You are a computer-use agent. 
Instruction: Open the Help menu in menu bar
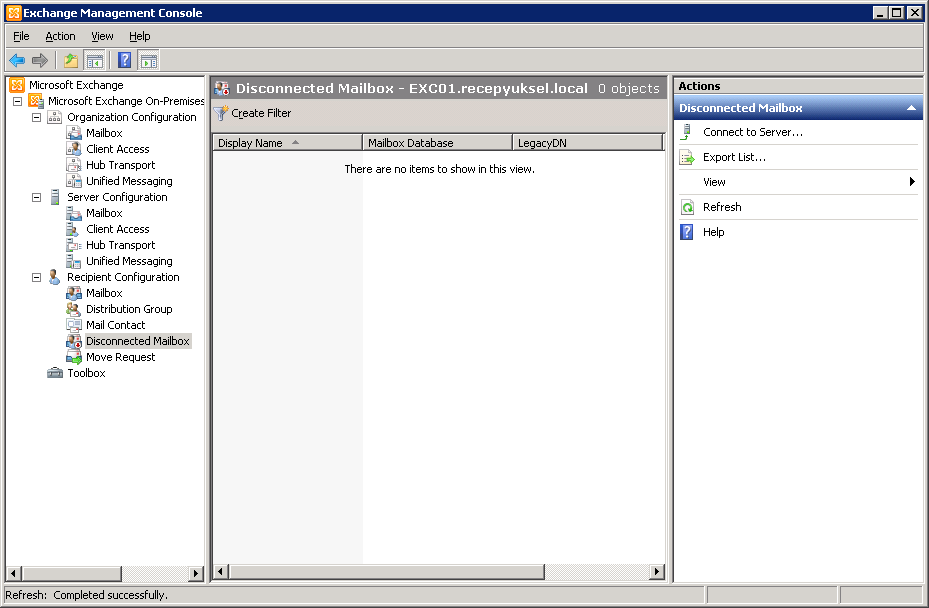140,36
